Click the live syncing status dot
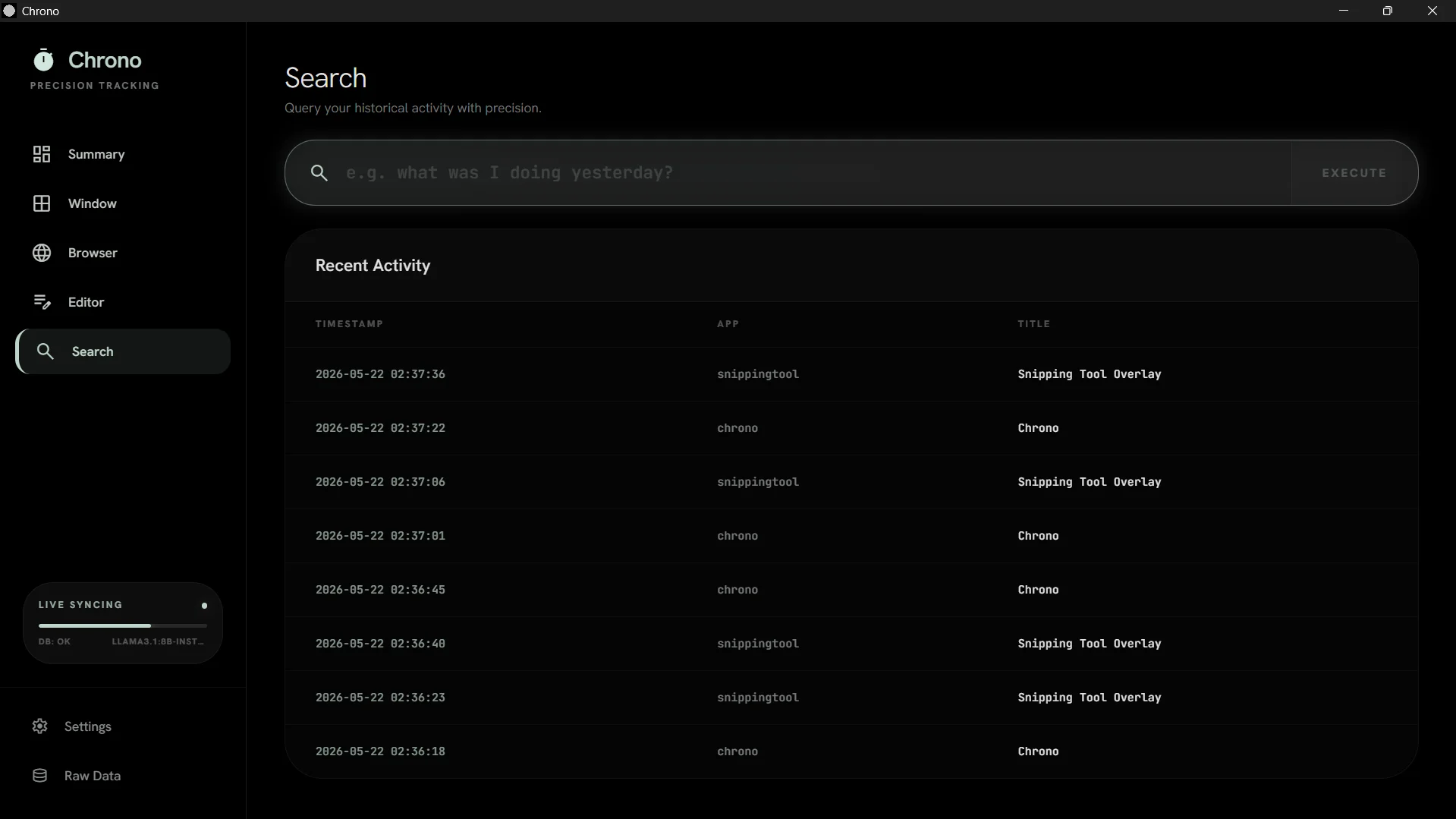Screen dimensions: 1456x819 coord(204,606)
